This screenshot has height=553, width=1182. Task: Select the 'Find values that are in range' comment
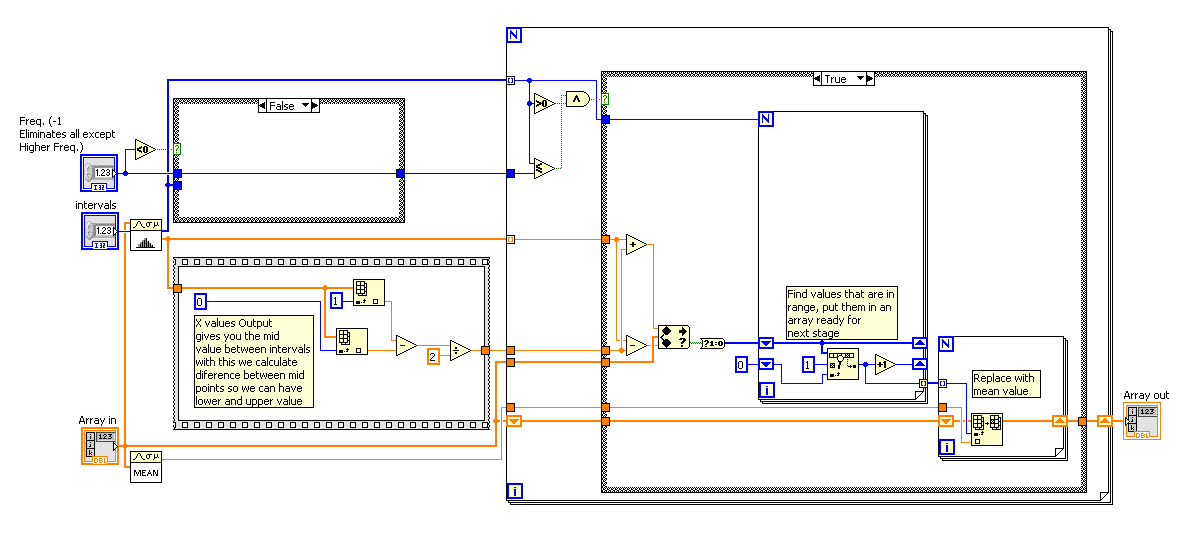point(842,313)
